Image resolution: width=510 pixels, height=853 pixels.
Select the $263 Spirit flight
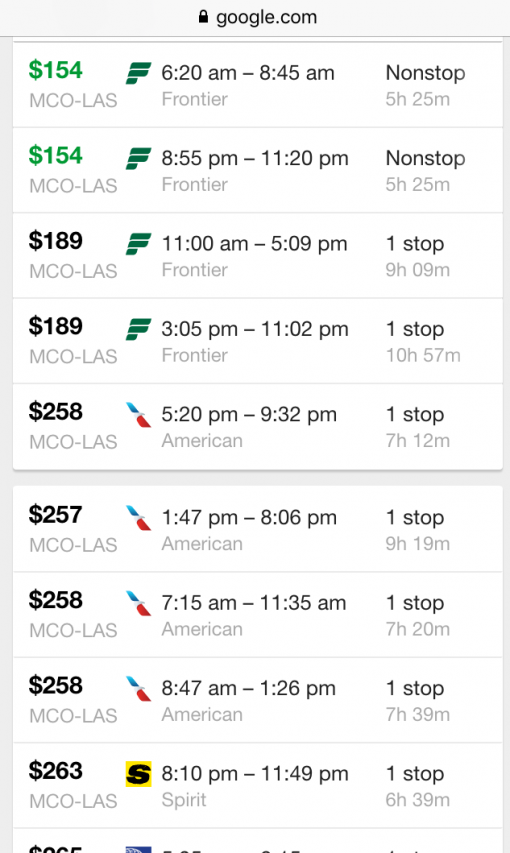pos(257,786)
